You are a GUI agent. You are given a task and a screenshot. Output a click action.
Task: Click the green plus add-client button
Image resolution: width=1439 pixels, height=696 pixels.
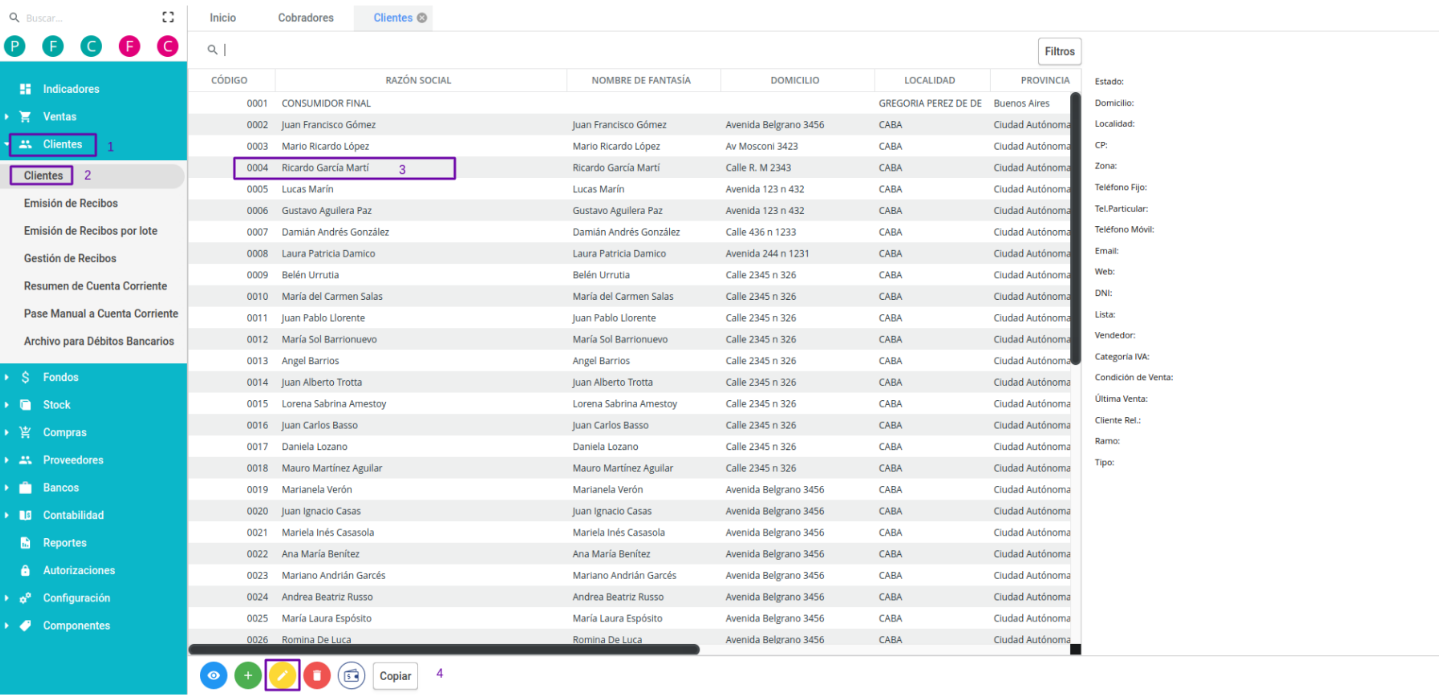[248, 676]
